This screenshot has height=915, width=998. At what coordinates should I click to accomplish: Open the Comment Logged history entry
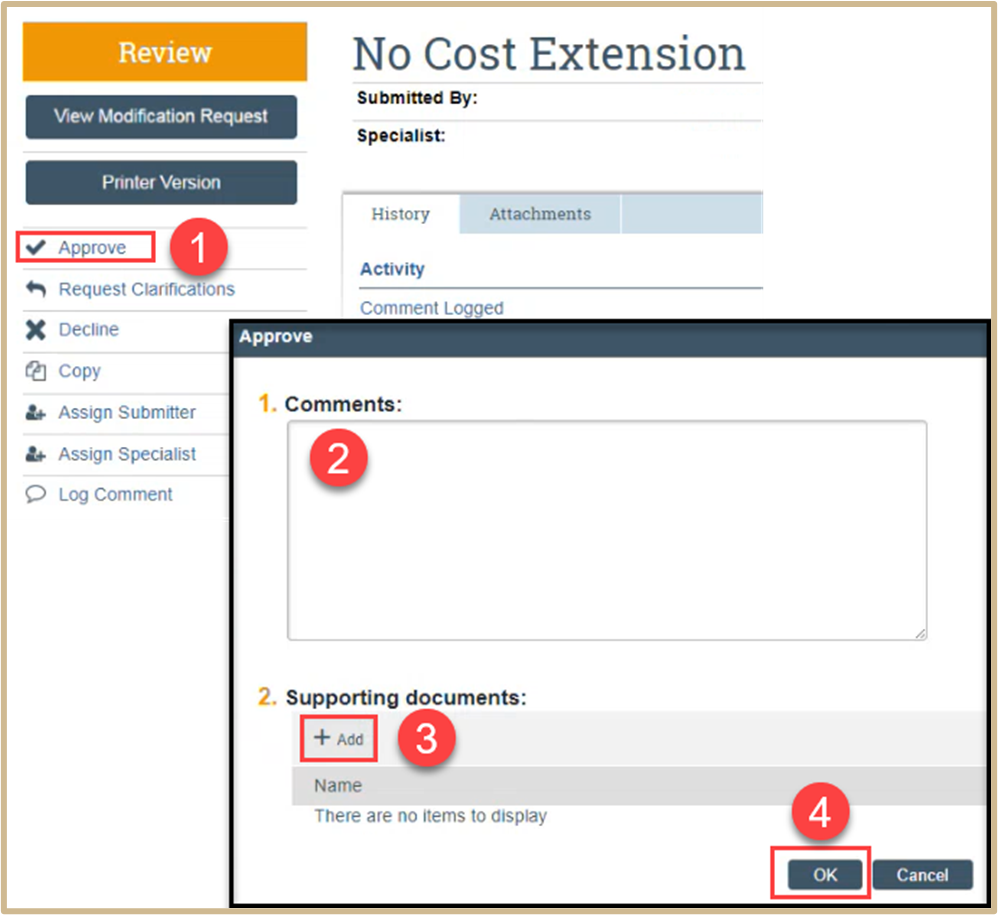(x=432, y=308)
